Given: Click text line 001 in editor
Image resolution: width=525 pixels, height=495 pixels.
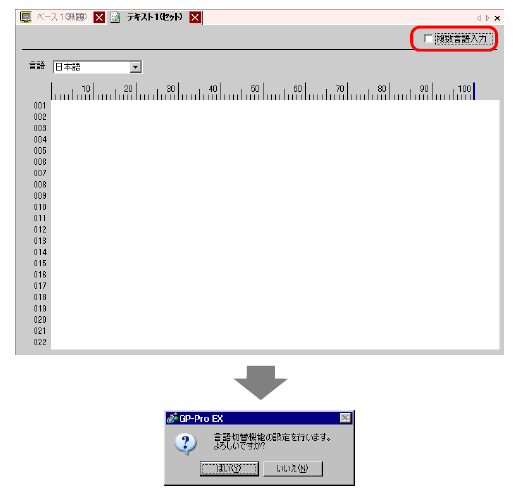Looking at the screenshot, I should coord(275,105).
